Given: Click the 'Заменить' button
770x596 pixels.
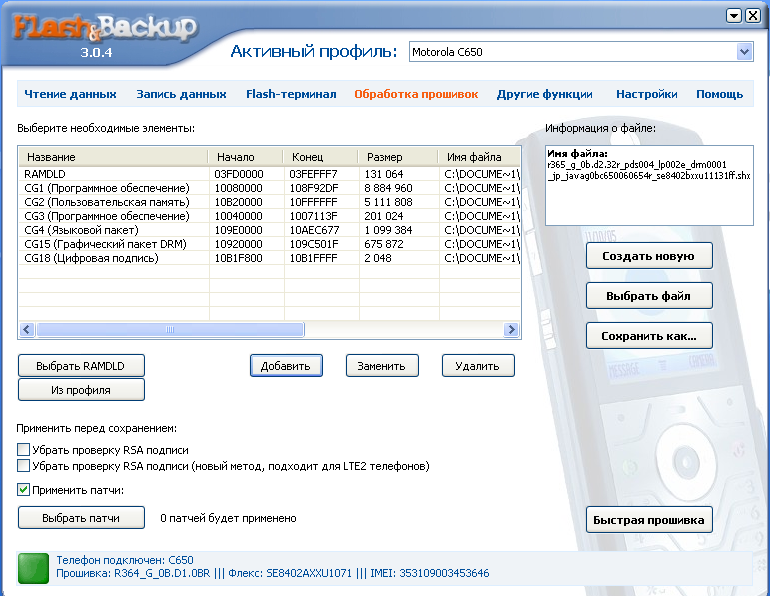Looking at the screenshot, I should (x=382, y=366).
